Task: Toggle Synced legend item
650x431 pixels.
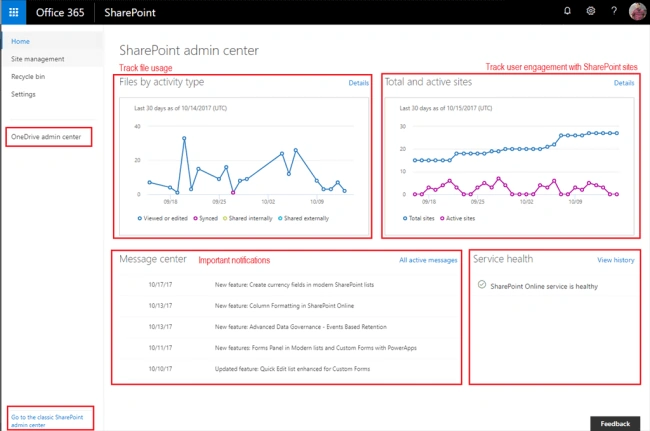Action: (x=206, y=218)
